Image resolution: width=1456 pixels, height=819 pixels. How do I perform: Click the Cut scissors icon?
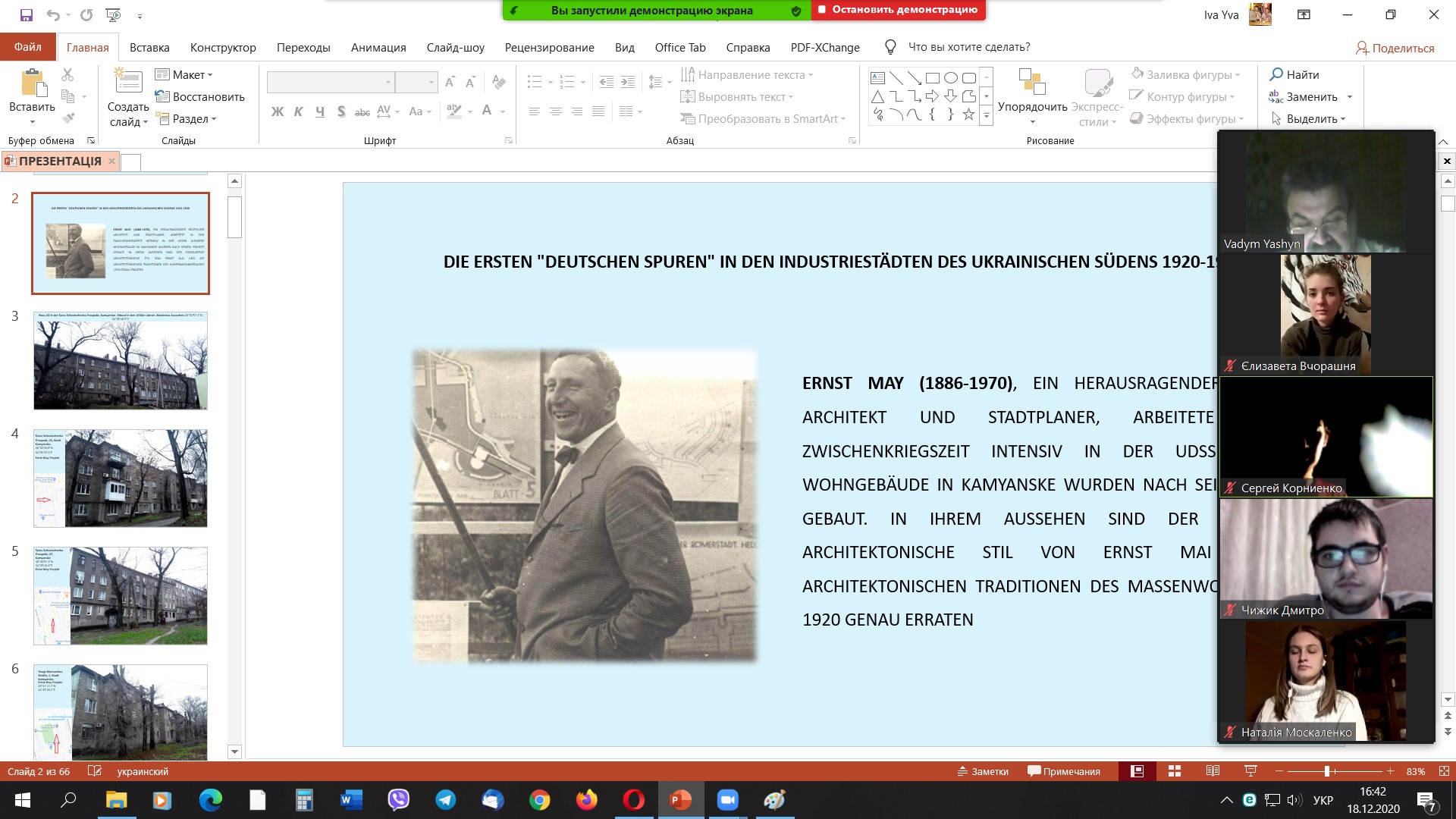tap(67, 74)
